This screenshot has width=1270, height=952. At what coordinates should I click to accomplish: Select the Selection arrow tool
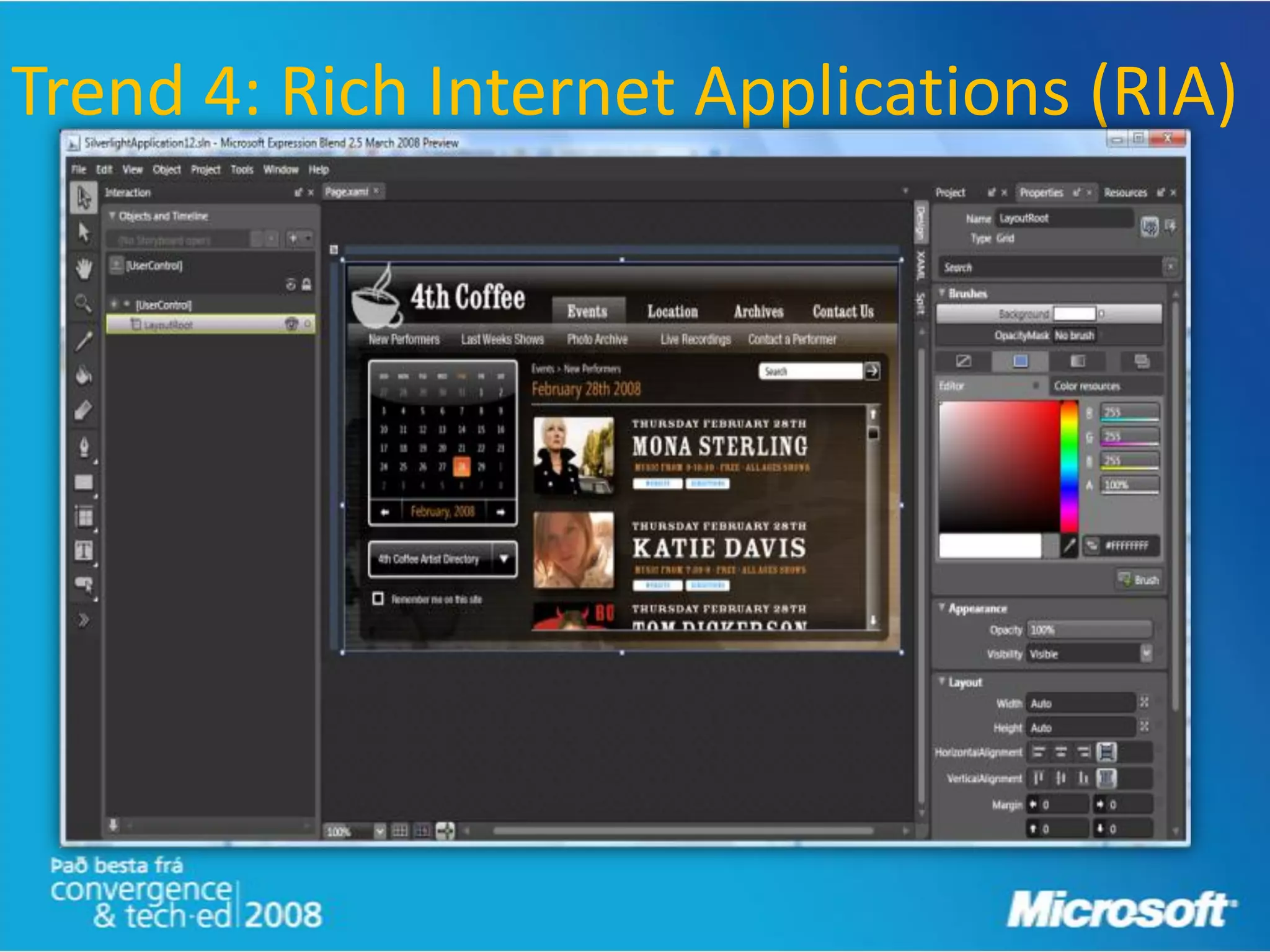tap(84, 198)
